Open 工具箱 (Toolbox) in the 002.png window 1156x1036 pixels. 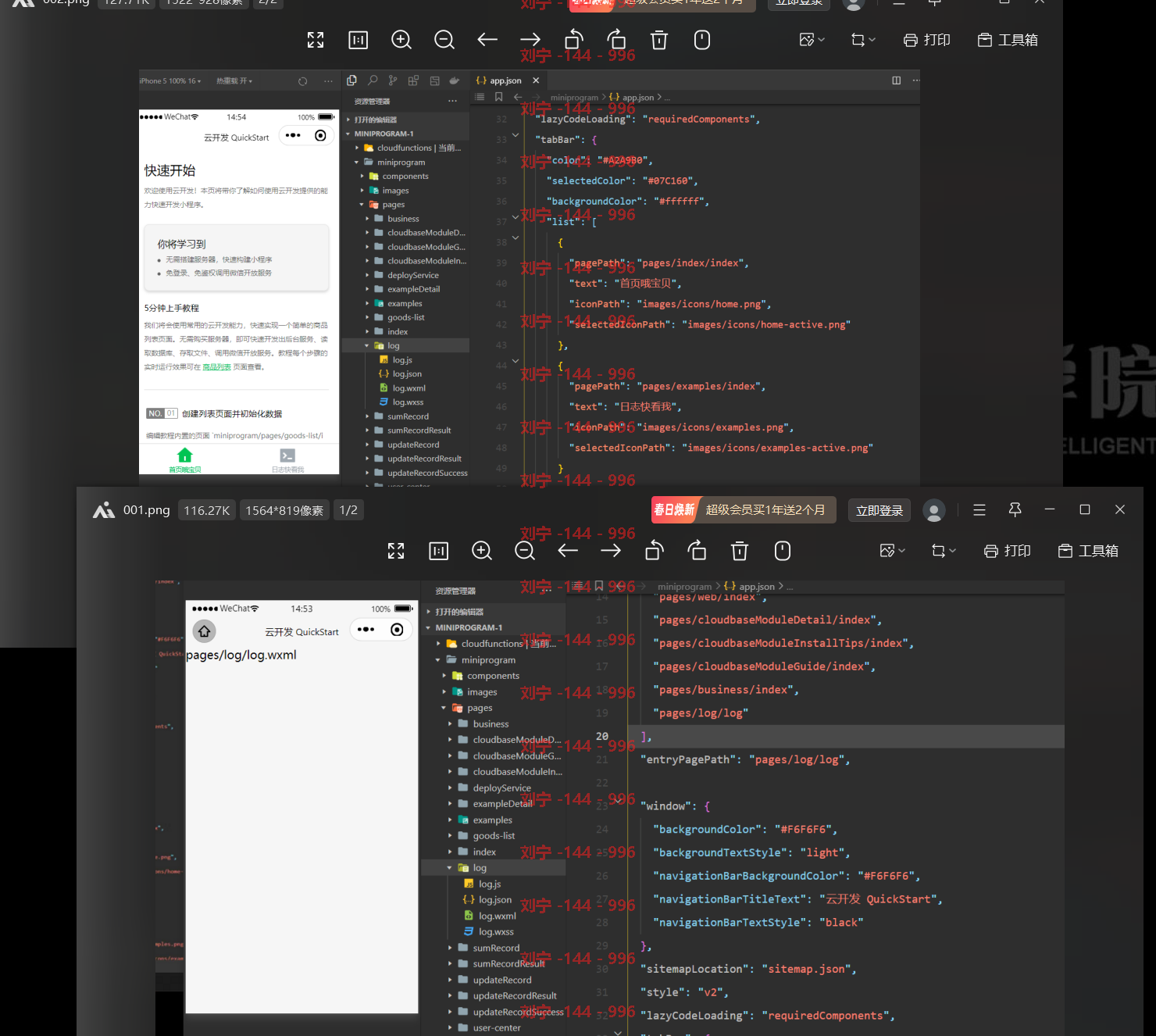coord(1008,40)
